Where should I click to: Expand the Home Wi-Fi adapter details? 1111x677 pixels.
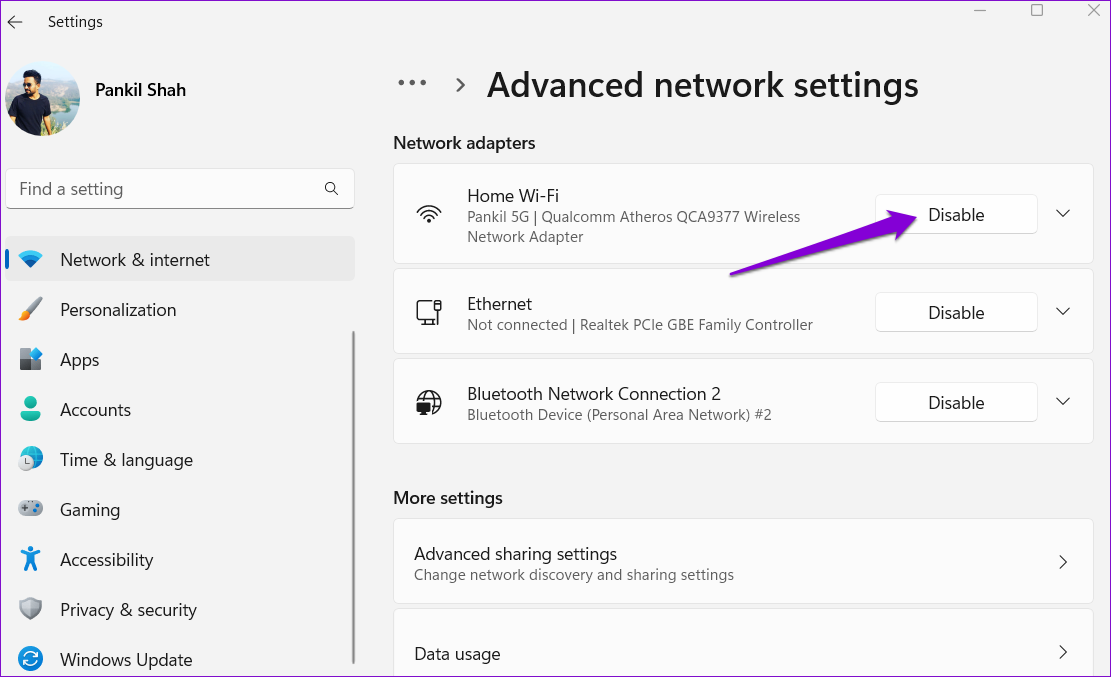(x=1062, y=214)
